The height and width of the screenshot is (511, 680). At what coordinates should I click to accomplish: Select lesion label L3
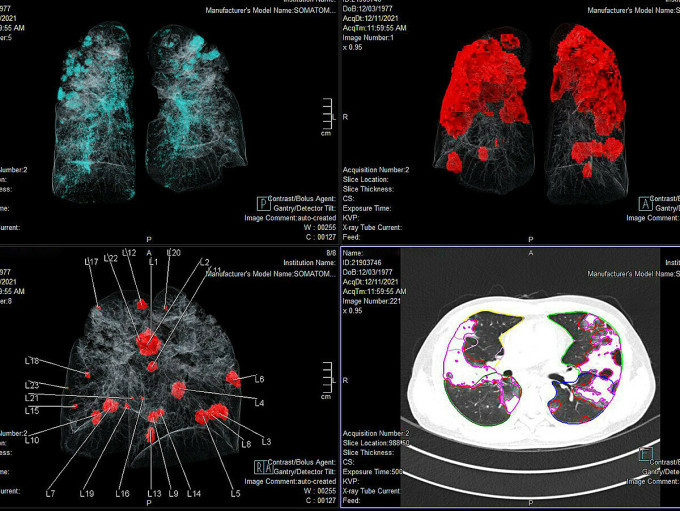tap(266, 441)
